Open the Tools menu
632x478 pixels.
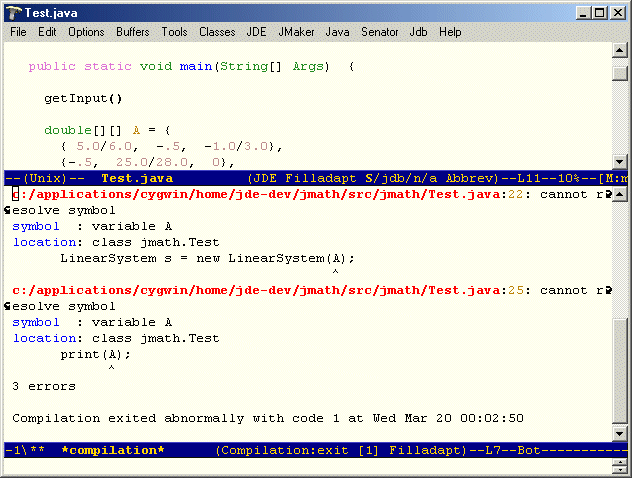[174, 32]
